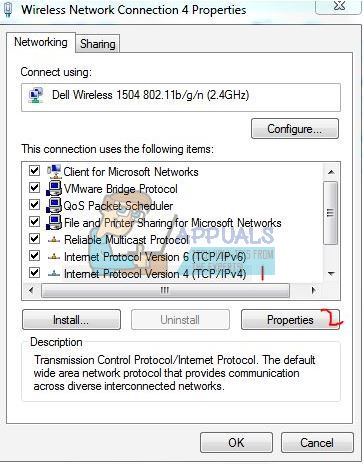Click the Dell Wireless adapter icon
This screenshot has width=363, height=464.
36,96
